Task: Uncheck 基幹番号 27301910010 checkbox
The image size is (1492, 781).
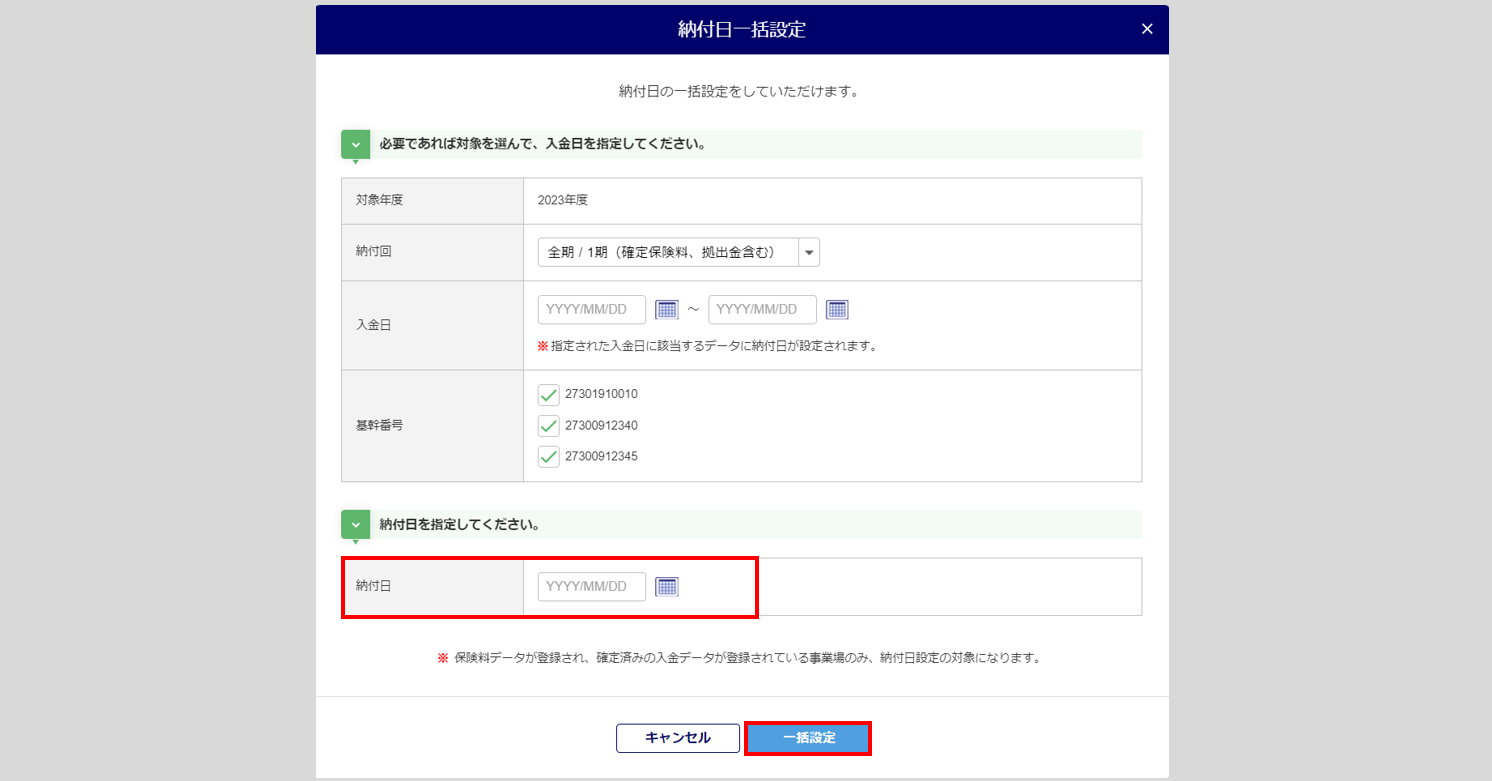Action: 548,394
